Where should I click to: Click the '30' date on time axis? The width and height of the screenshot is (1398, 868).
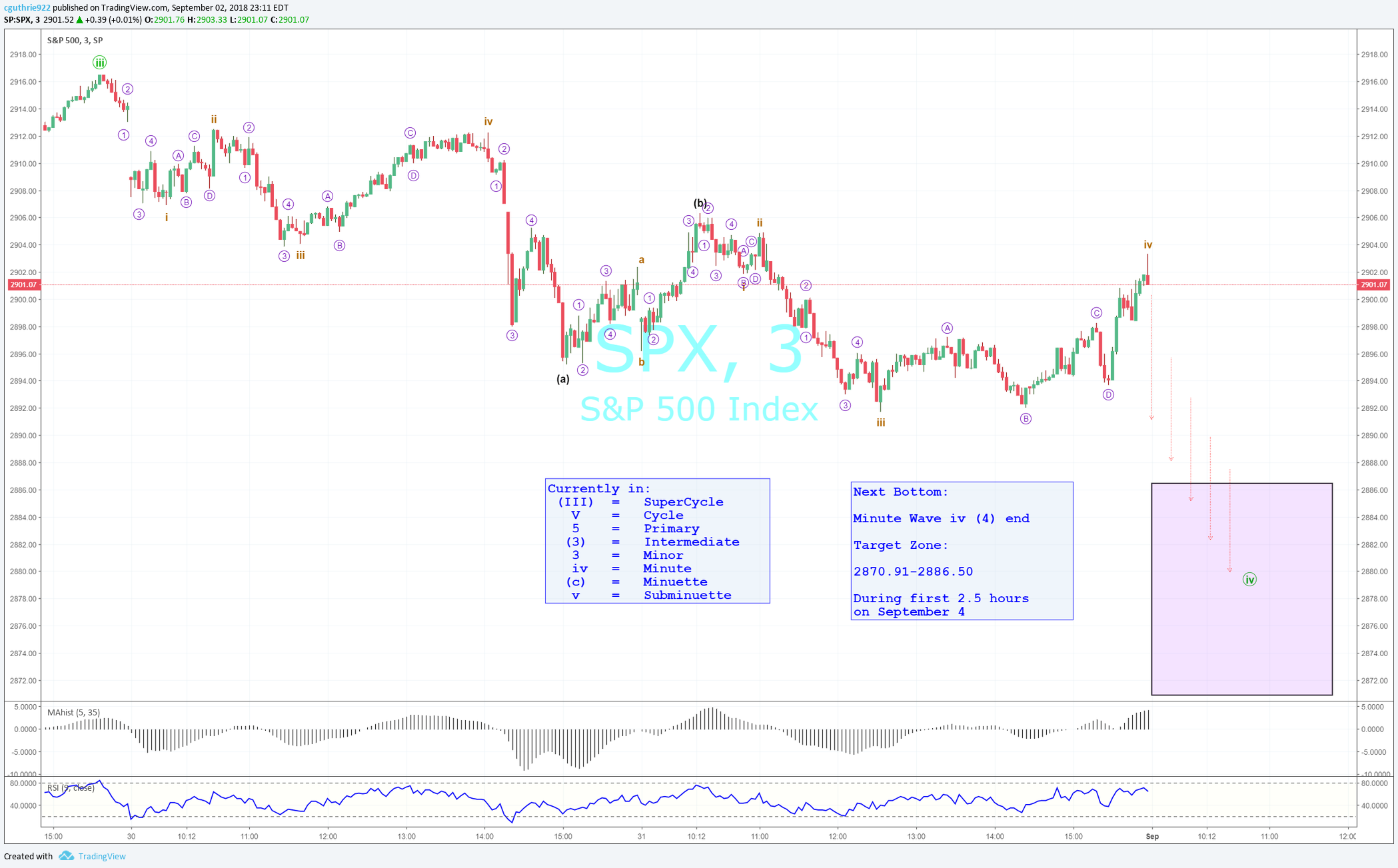click(x=131, y=836)
